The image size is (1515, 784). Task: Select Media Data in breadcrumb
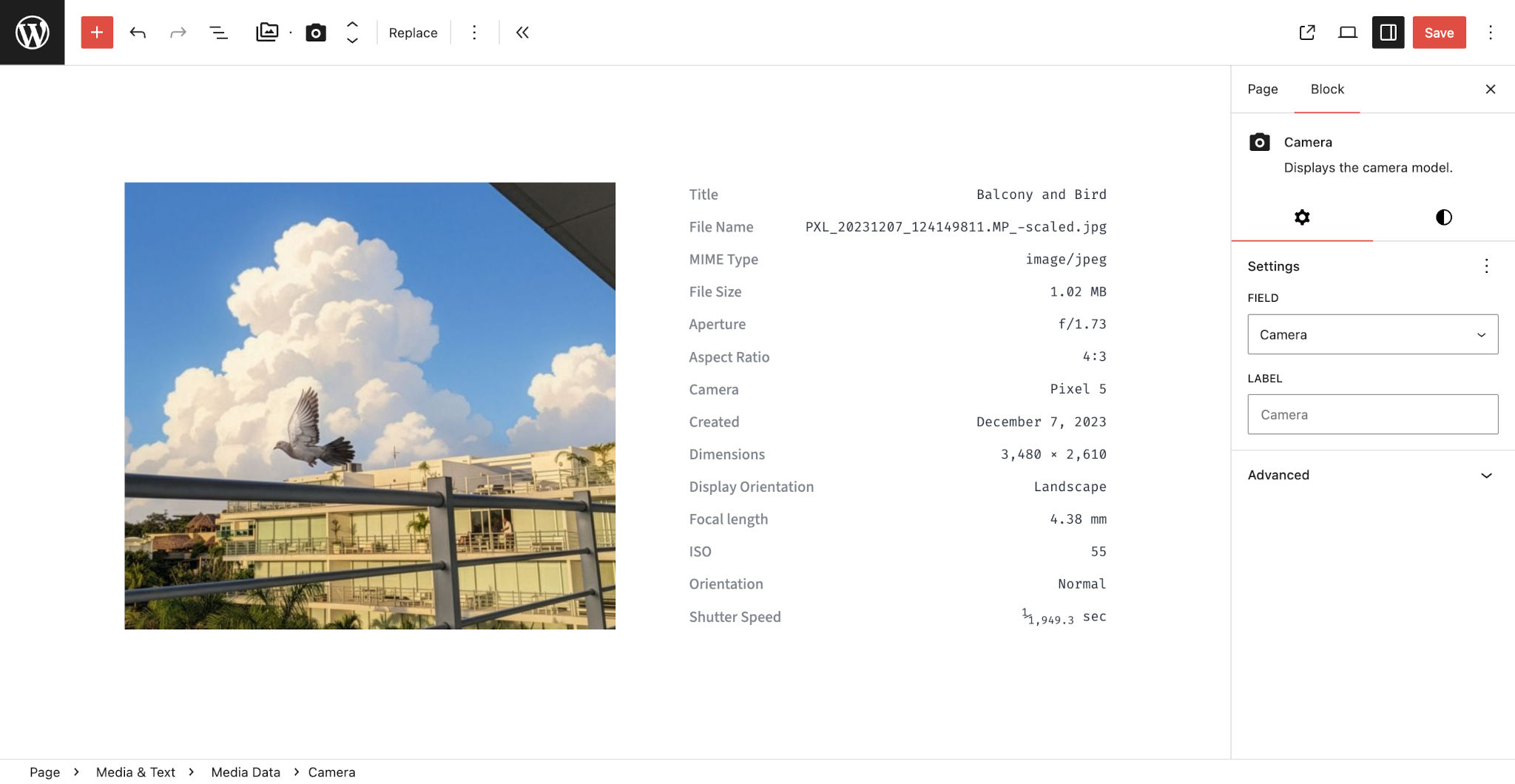pyautogui.click(x=246, y=772)
